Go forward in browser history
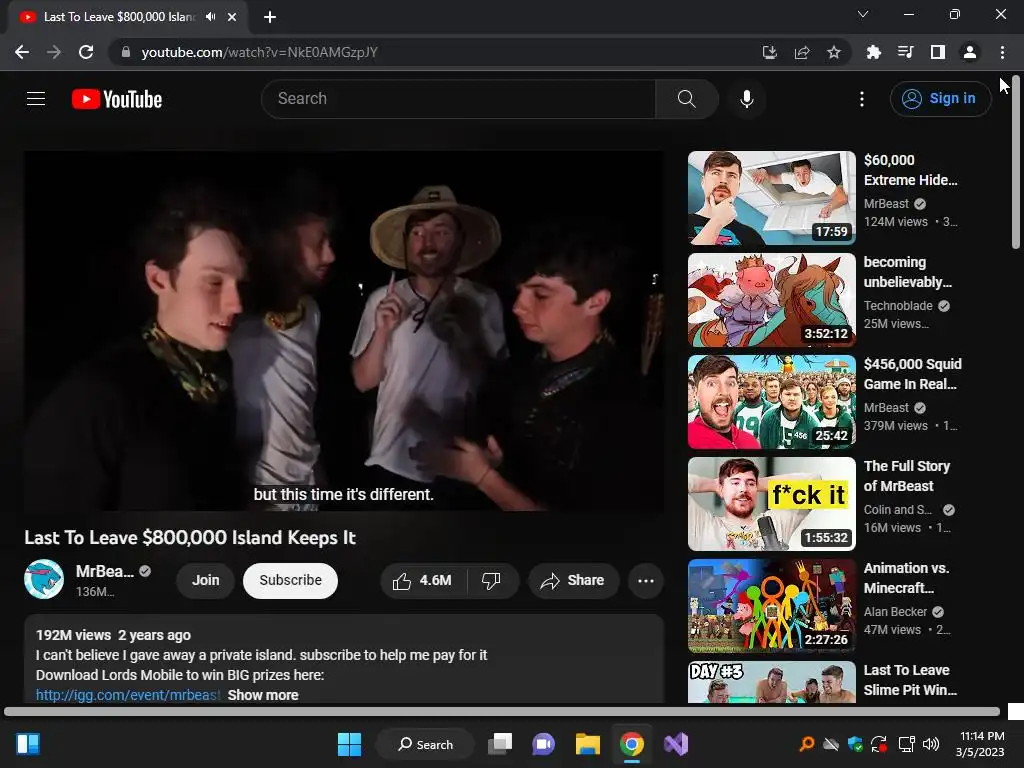The width and height of the screenshot is (1024, 768). coord(54,52)
